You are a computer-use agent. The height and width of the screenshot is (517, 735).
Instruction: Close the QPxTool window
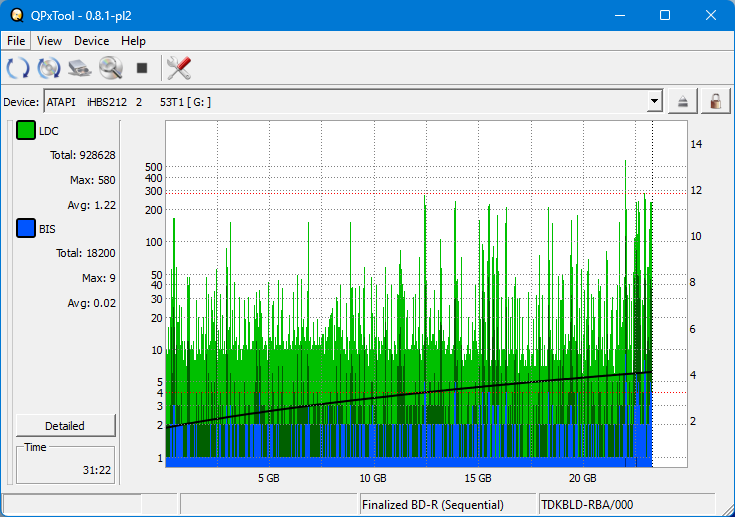pyautogui.click(x=711, y=15)
